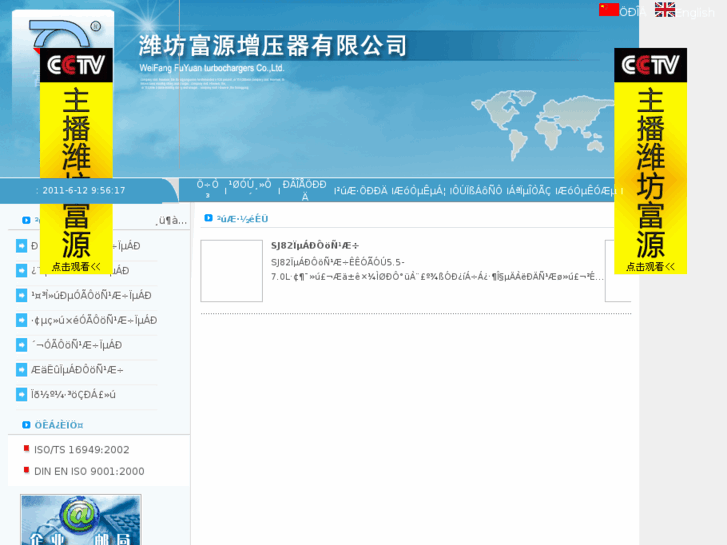Click the 'more...' link in sidebar header
Screen dimensions: 727x545
coord(171,221)
